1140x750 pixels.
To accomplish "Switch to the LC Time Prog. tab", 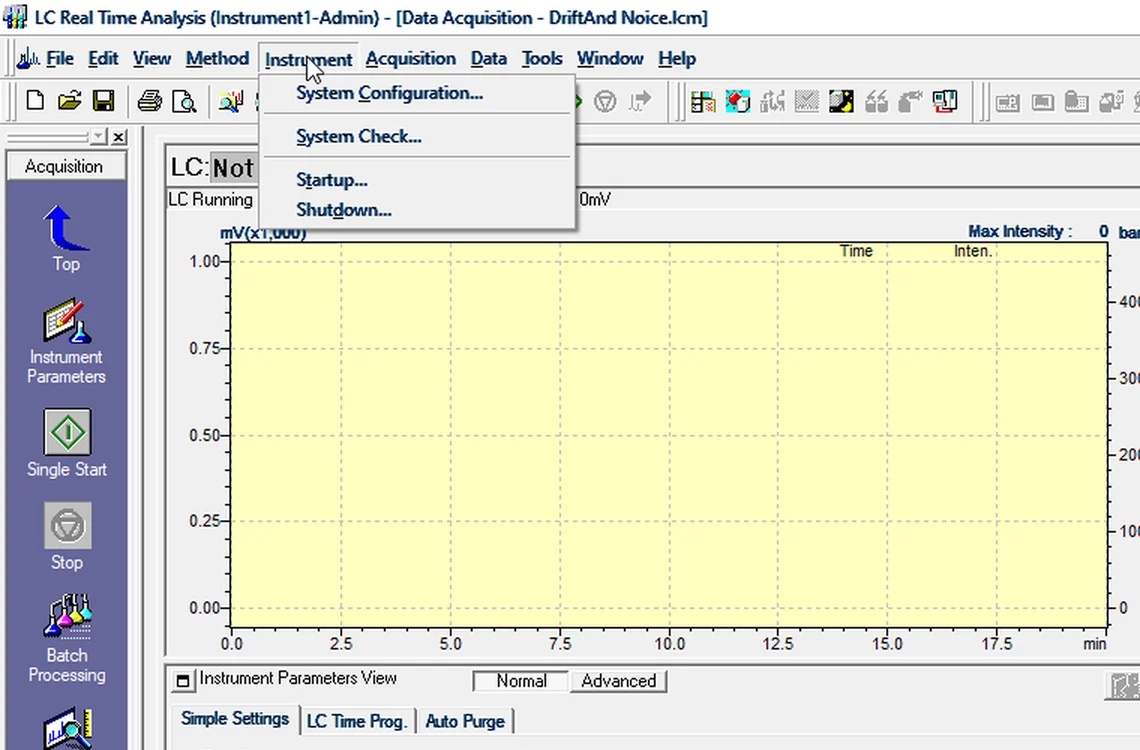I will (356, 721).
